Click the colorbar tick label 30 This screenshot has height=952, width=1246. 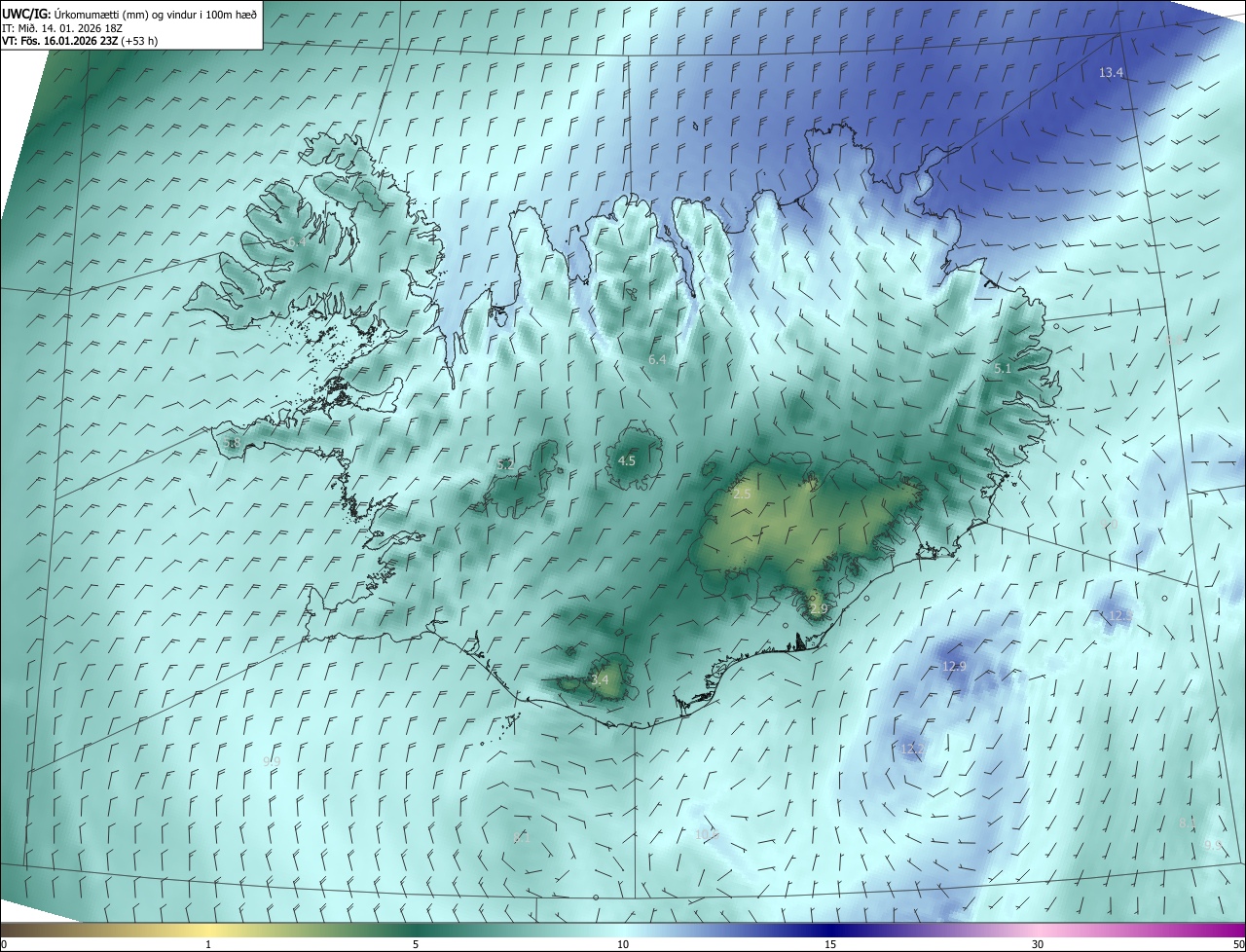click(x=1038, y=945)
